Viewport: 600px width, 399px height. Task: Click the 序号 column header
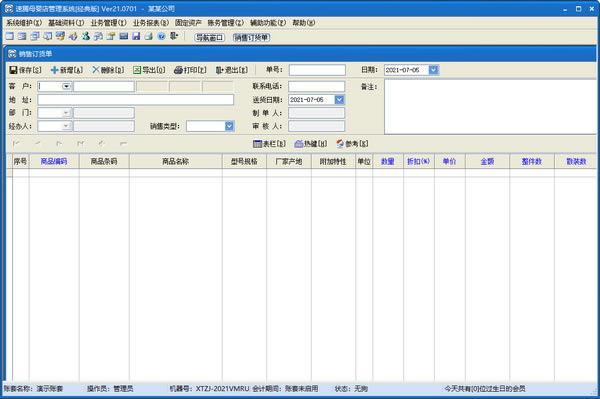pos(20,161)
